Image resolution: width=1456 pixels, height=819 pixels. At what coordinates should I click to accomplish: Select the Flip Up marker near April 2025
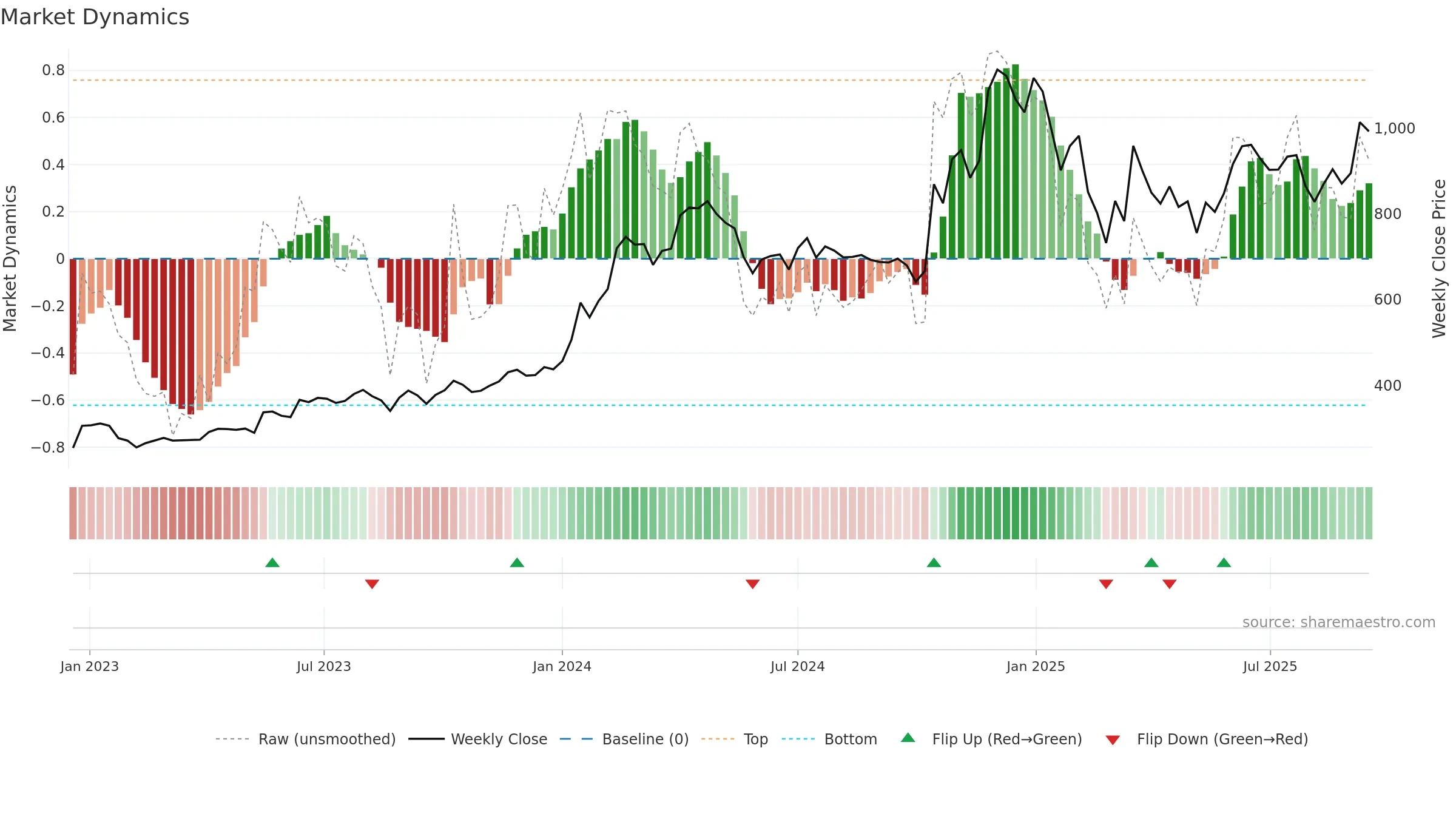(1151, 562)
